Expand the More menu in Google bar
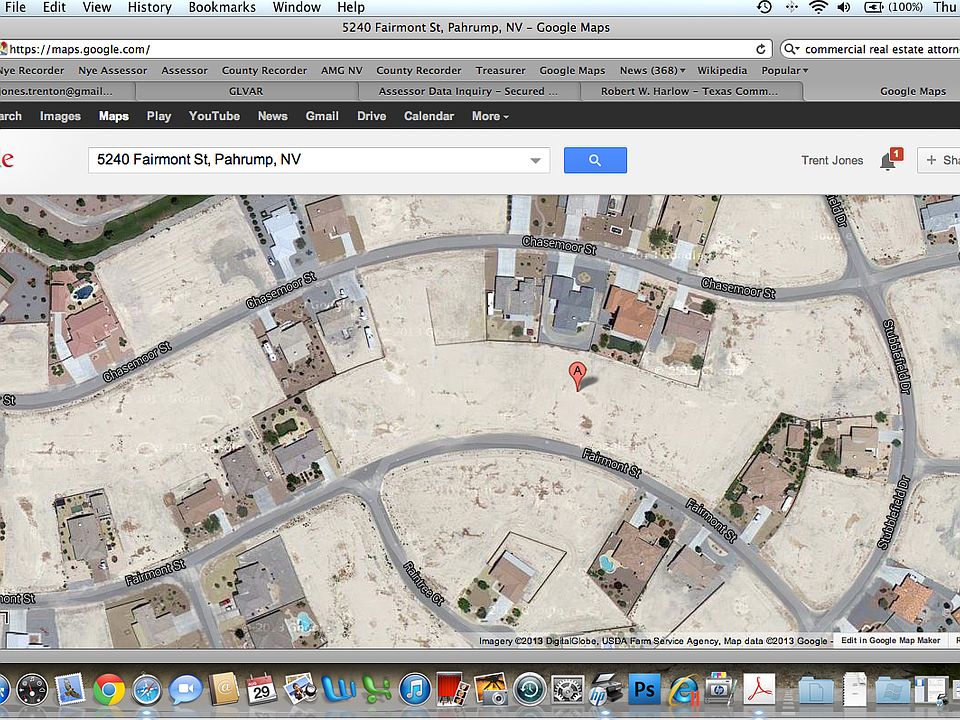Image resolution: width=960 pixels, height=720 pixels. coord(490,116)
